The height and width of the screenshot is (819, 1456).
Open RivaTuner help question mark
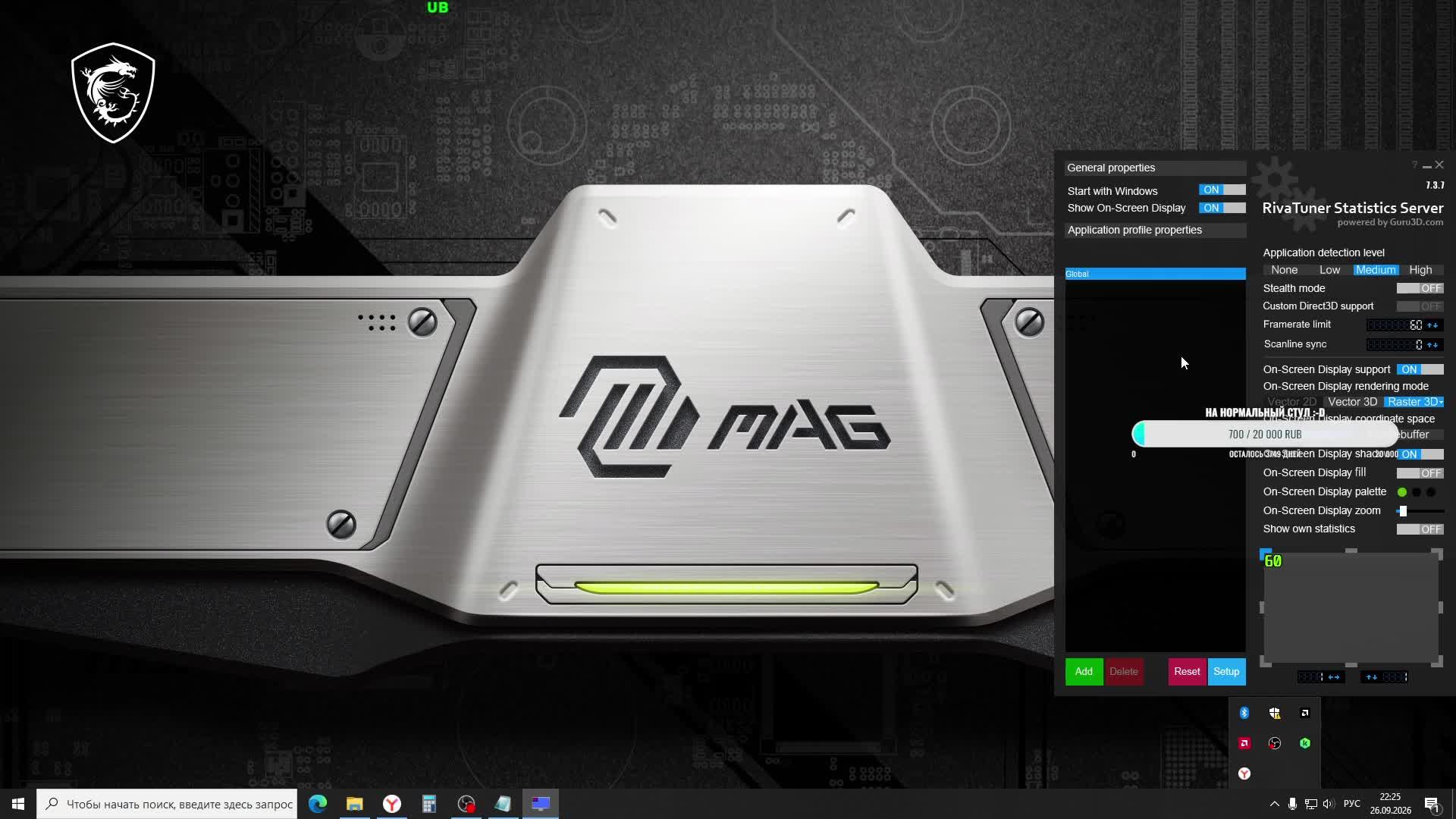(x=1414, y=165)
